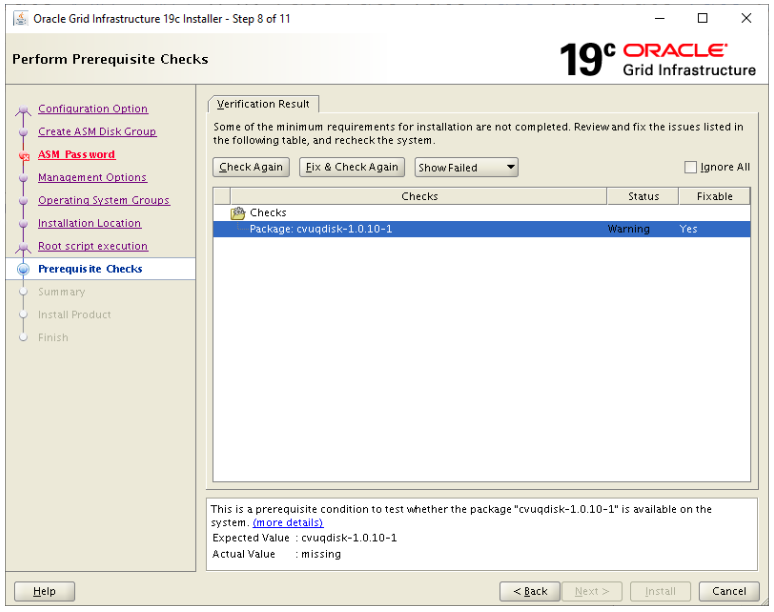Open Operating System Groups step
Image resolution: width=774 pixels, height=612 pixels.
[104, 200]
